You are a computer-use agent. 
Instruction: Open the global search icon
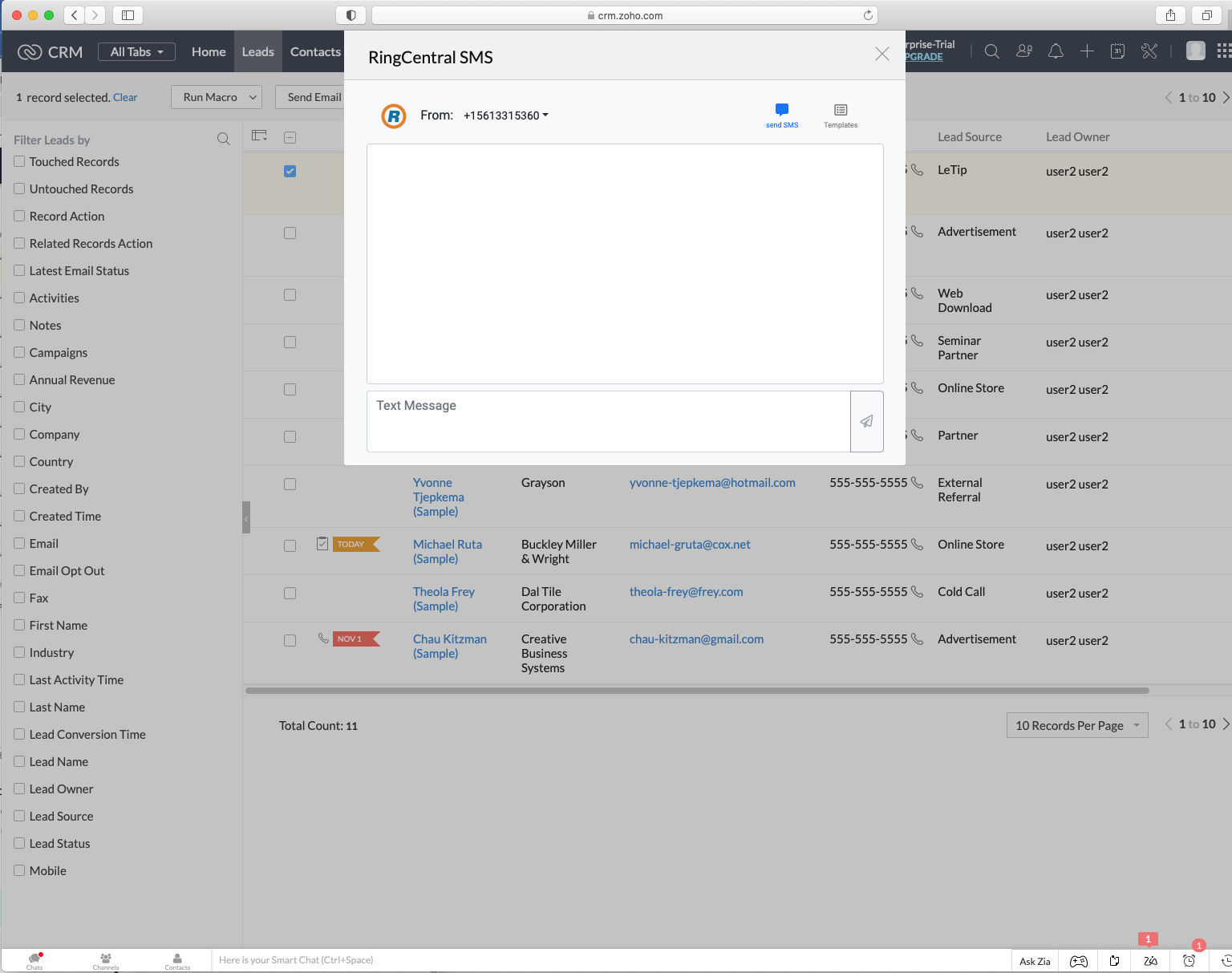(992, 51)
